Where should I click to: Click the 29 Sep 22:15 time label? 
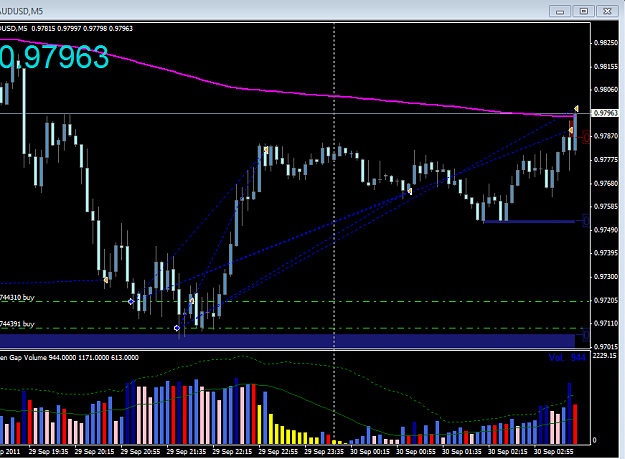tap(232, 452)
